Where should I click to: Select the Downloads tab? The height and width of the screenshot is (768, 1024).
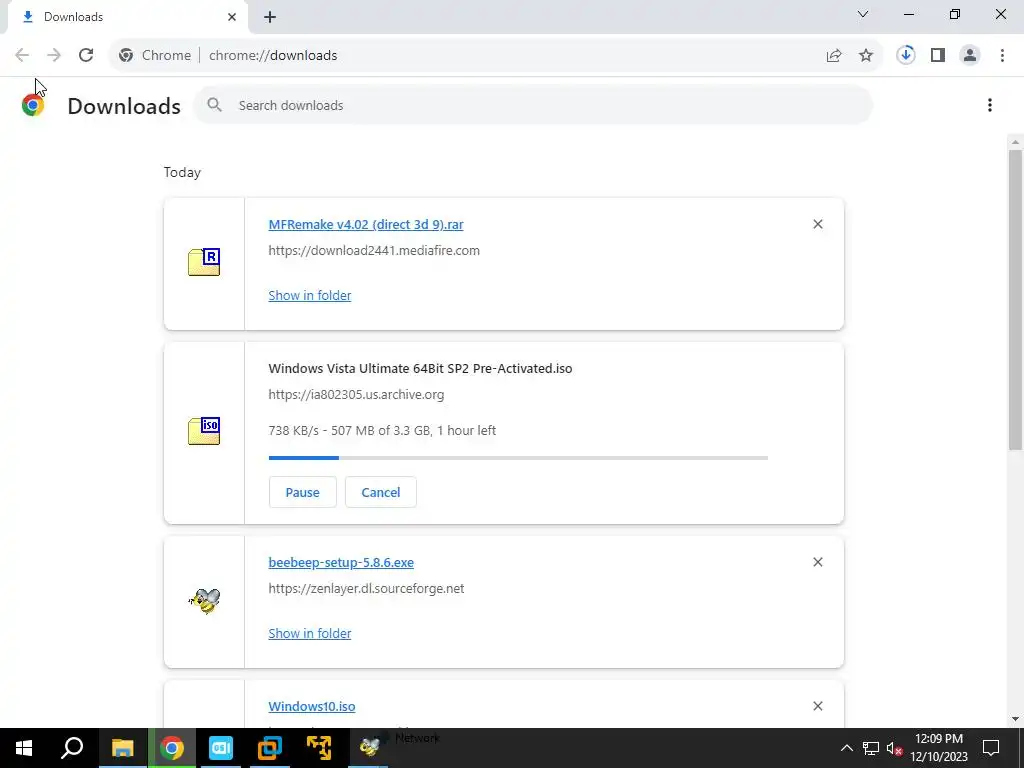click(x=127, y=17)
